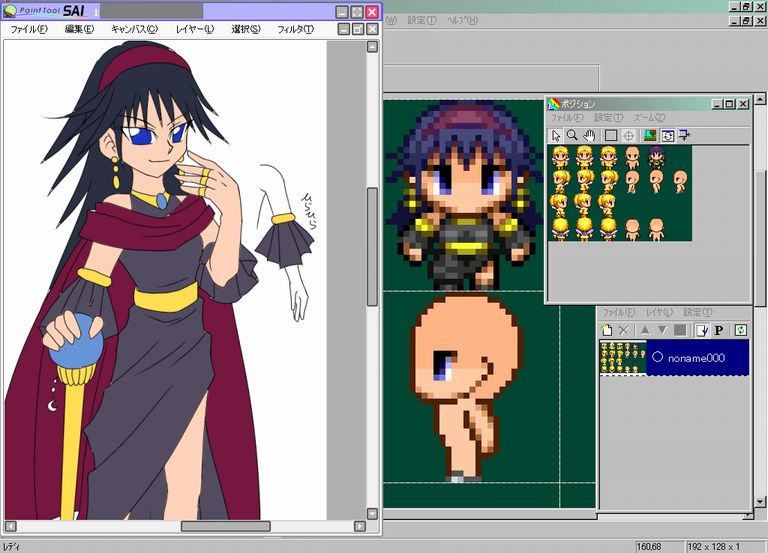Toggle the blue refresh window icon in Position toolbar
This screenshot has width=768, height=553.
click(668, 136)
